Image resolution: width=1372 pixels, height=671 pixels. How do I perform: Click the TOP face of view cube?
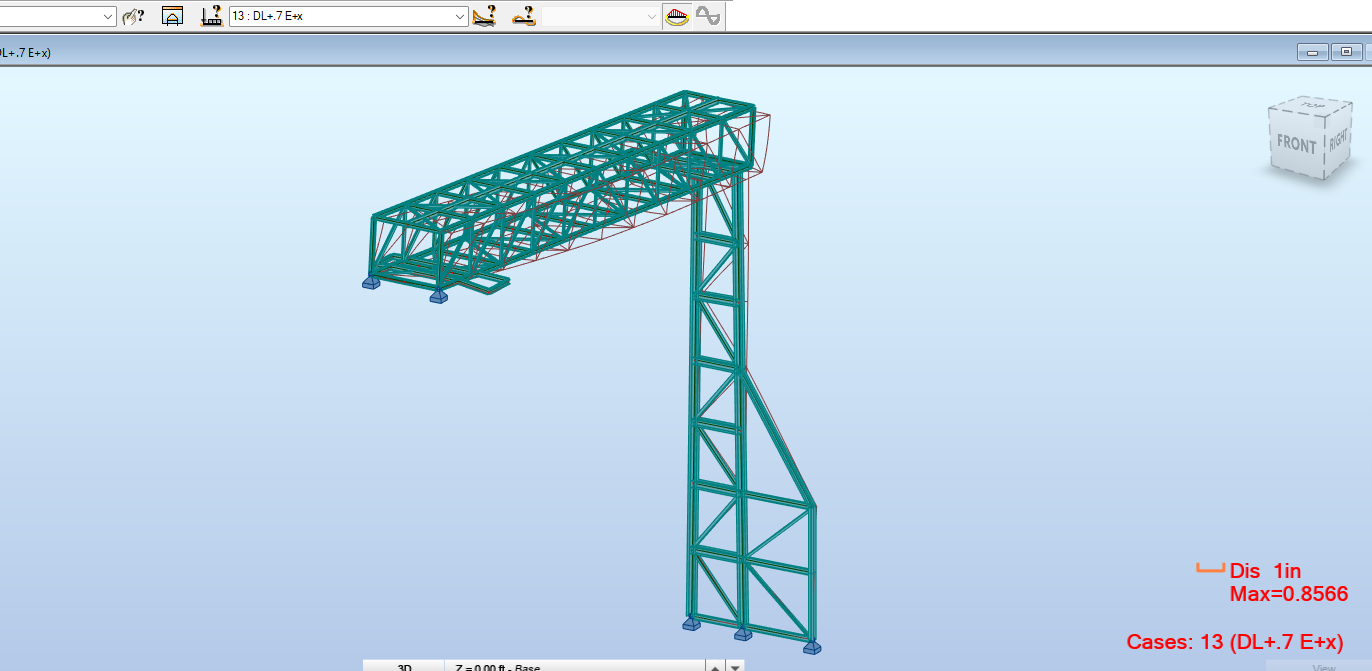point(1312,104)
